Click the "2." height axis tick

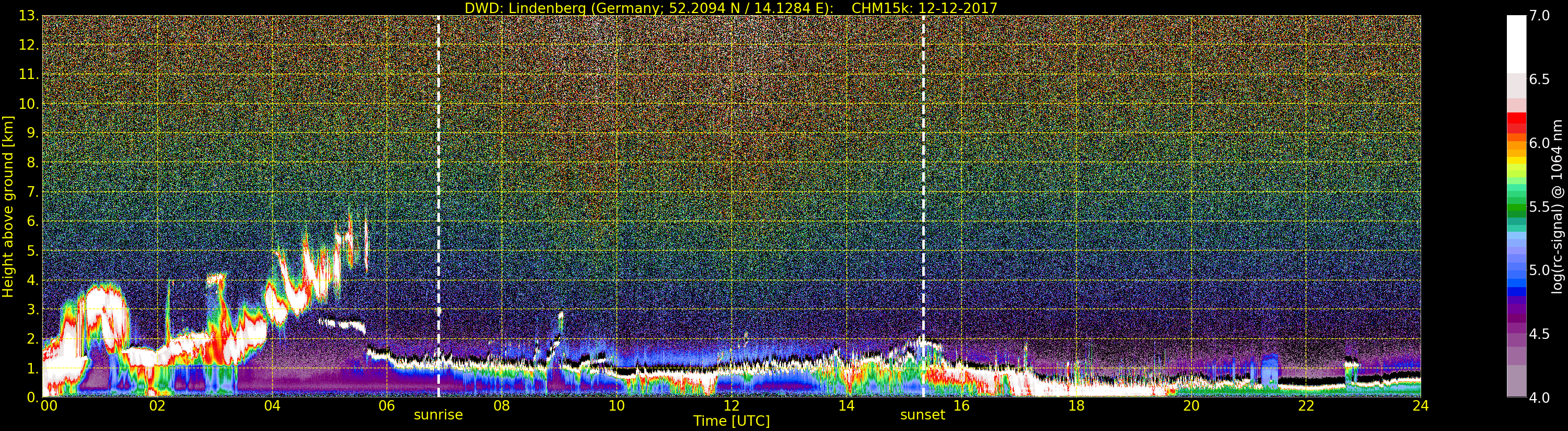33,338
